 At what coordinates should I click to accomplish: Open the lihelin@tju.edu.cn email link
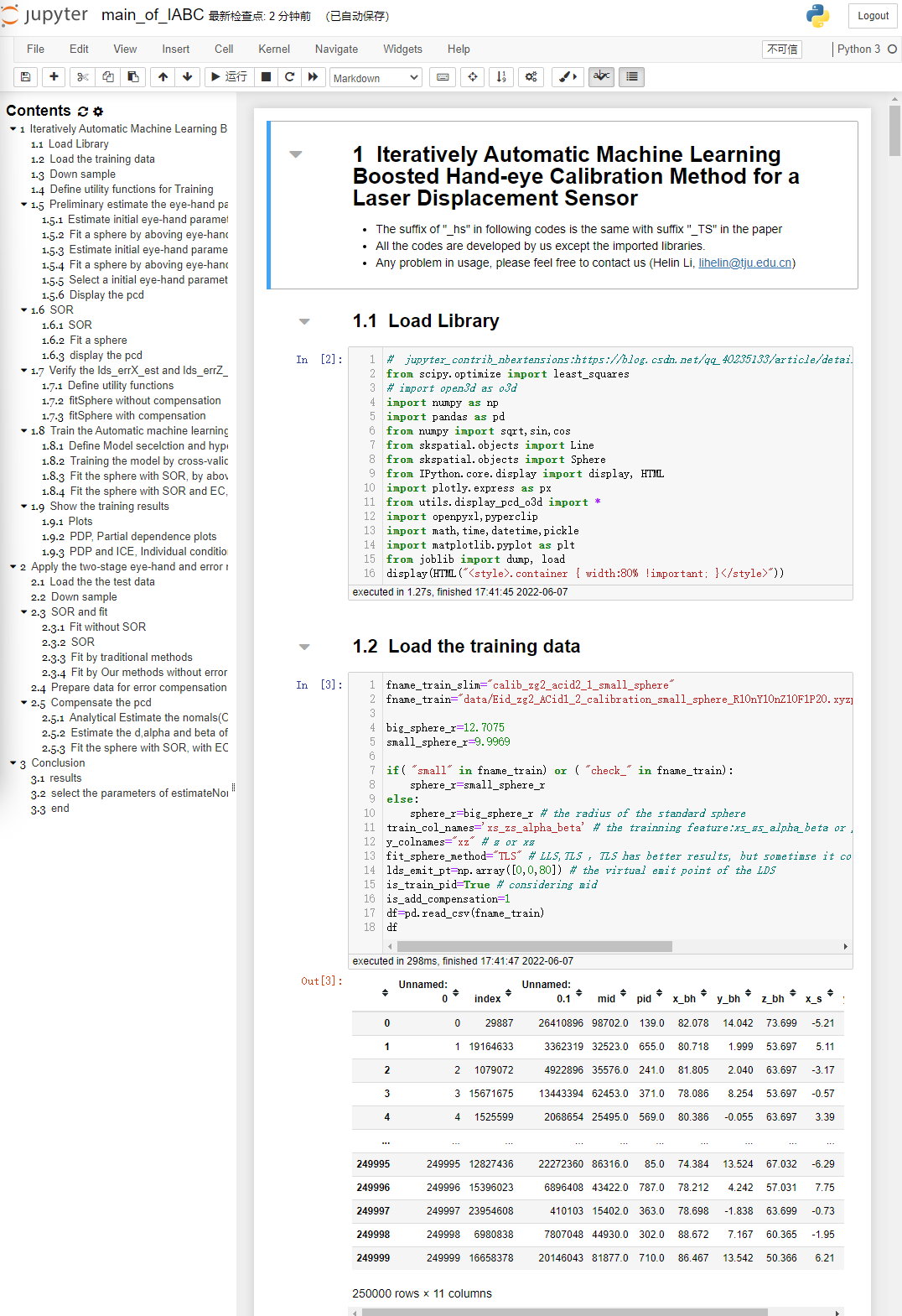pos(745,263)
